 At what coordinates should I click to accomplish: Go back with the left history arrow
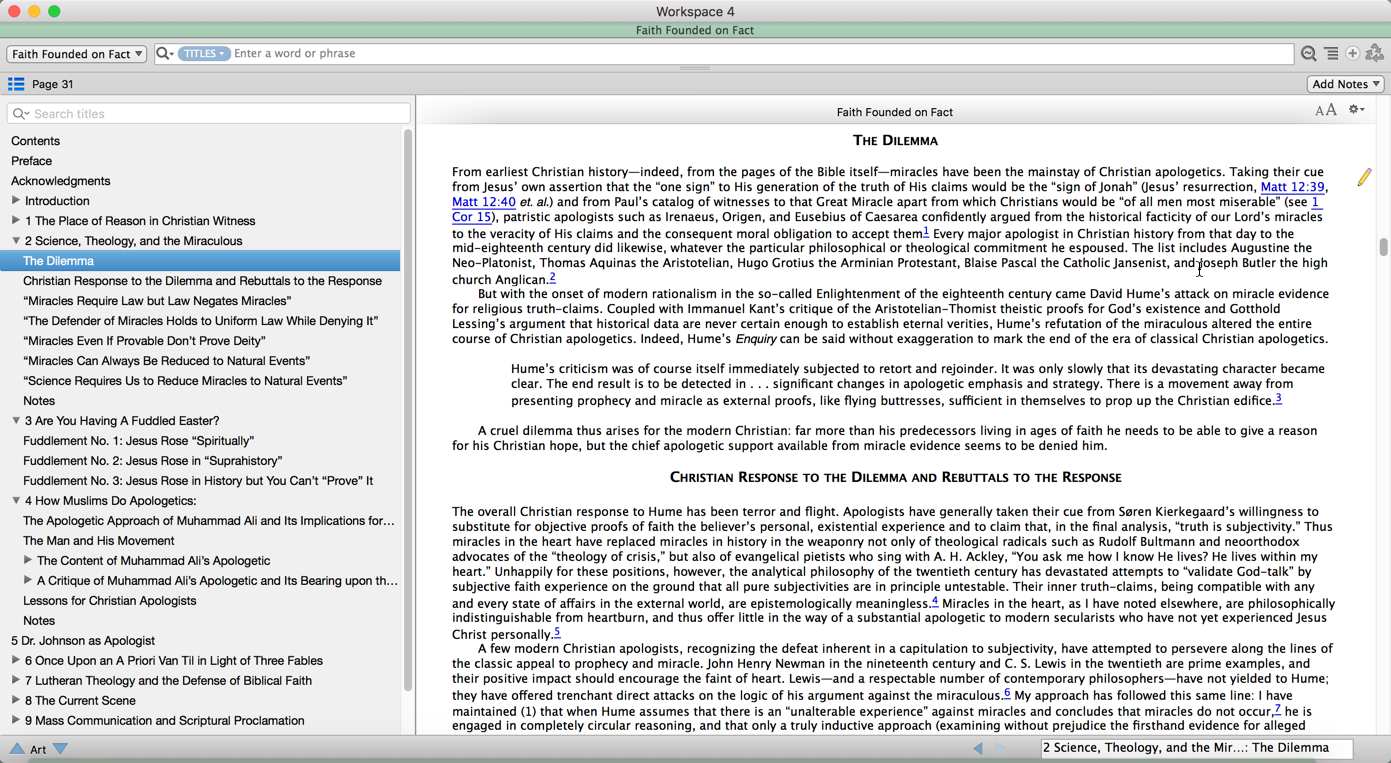pos(978,748)
